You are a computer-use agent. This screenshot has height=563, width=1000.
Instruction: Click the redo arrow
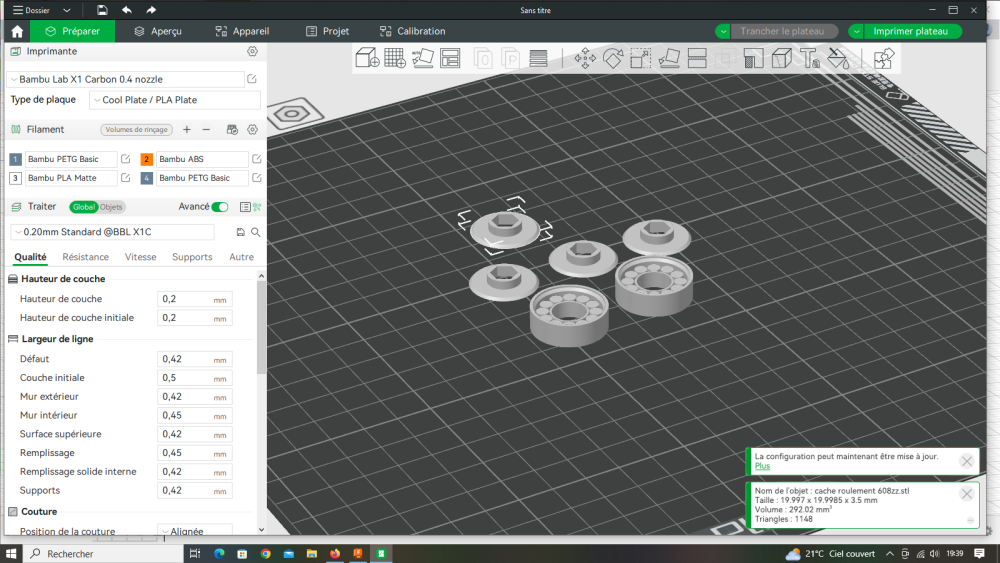(151, 10)
